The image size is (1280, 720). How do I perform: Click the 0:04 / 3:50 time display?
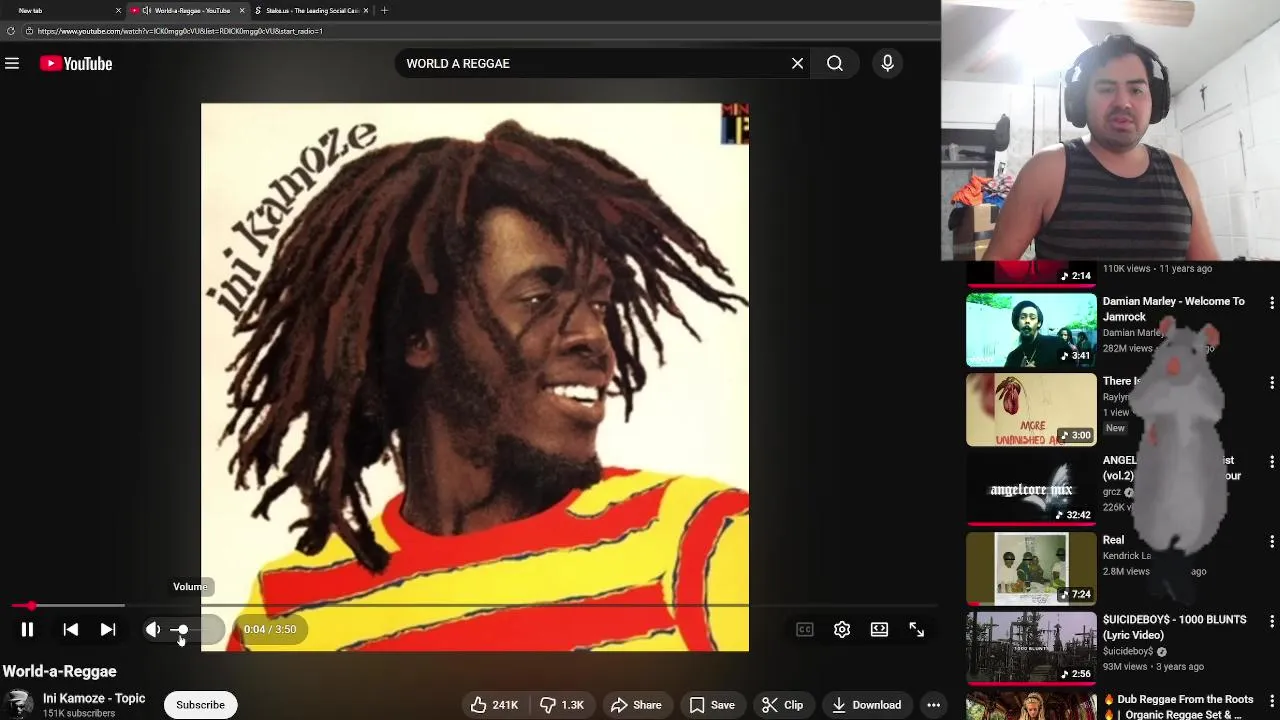(x=270, y=629)
